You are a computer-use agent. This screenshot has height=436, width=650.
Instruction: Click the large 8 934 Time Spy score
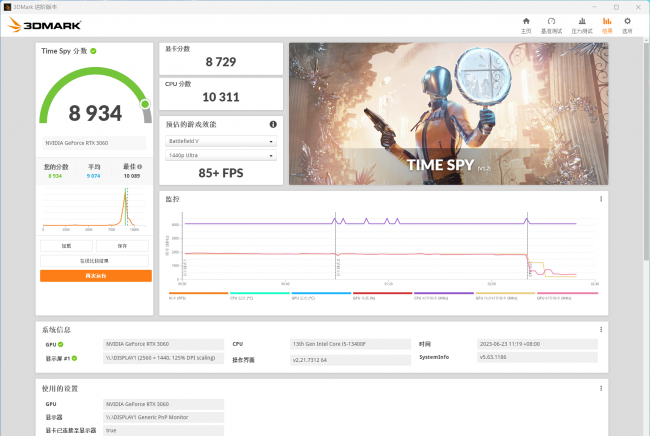95,113
